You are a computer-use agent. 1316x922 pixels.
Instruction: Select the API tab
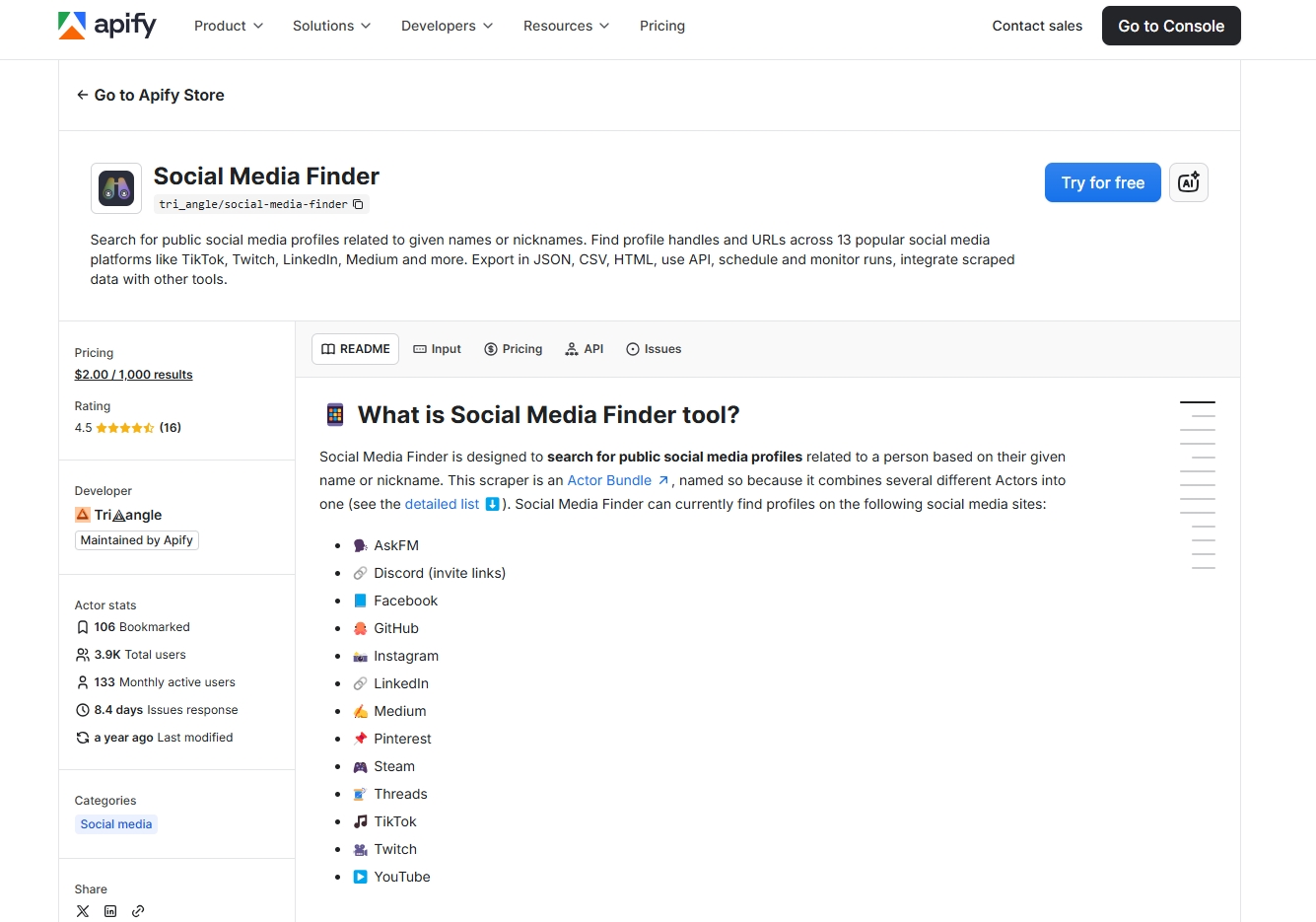[584, 348]
